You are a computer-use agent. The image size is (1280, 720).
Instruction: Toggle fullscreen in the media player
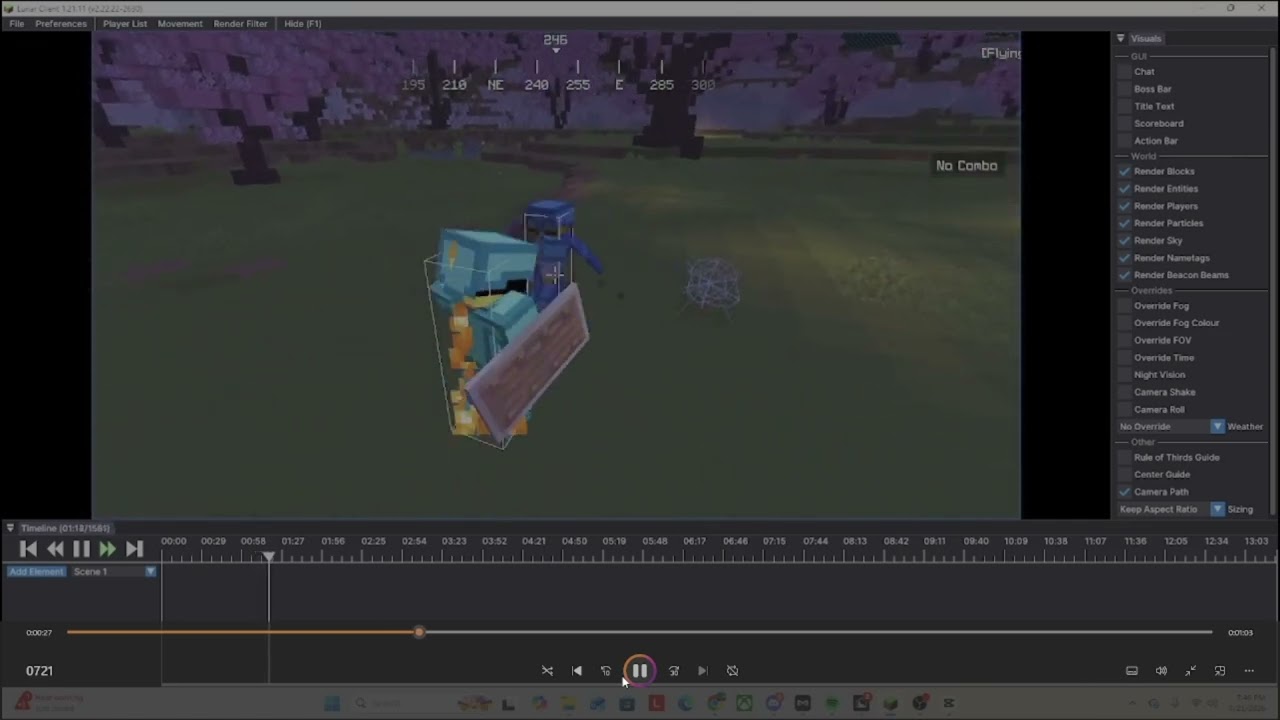tap(1191, 671)
